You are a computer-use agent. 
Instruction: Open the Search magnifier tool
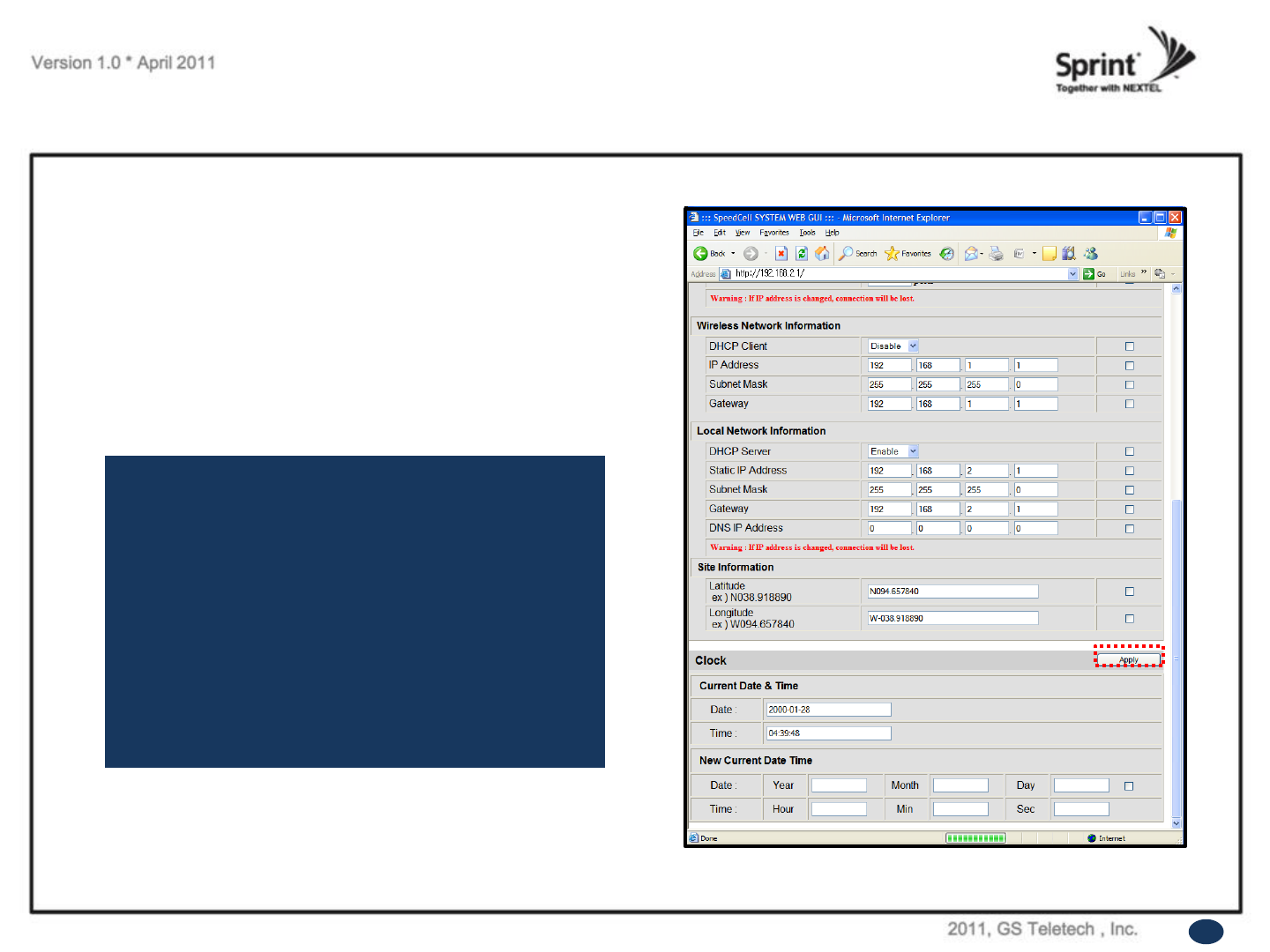point(846,254)
